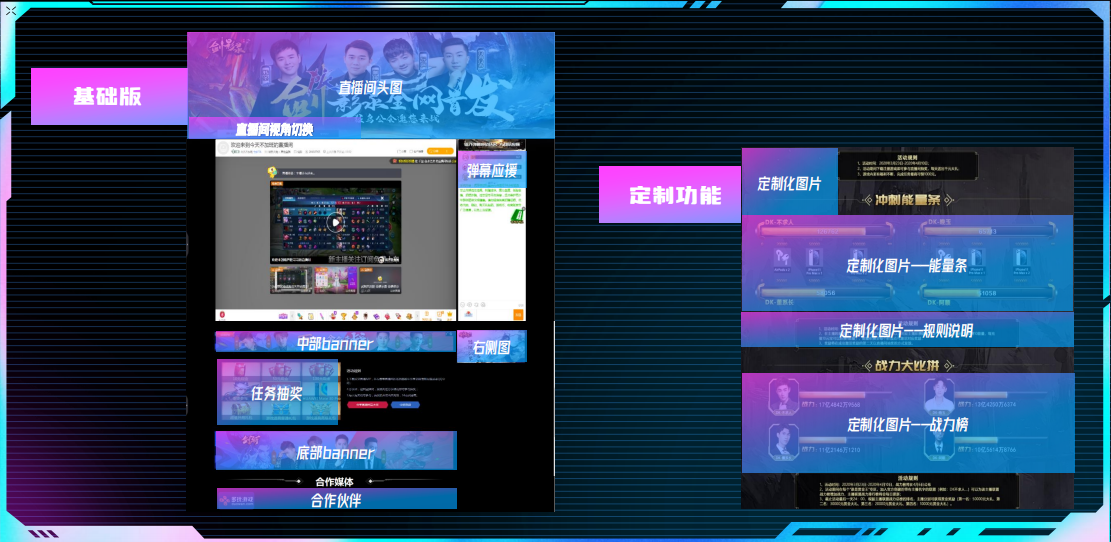Screen dimensions: 1111x542
Task: Click the red button in activity rules
Action: [x=366, y=405]
